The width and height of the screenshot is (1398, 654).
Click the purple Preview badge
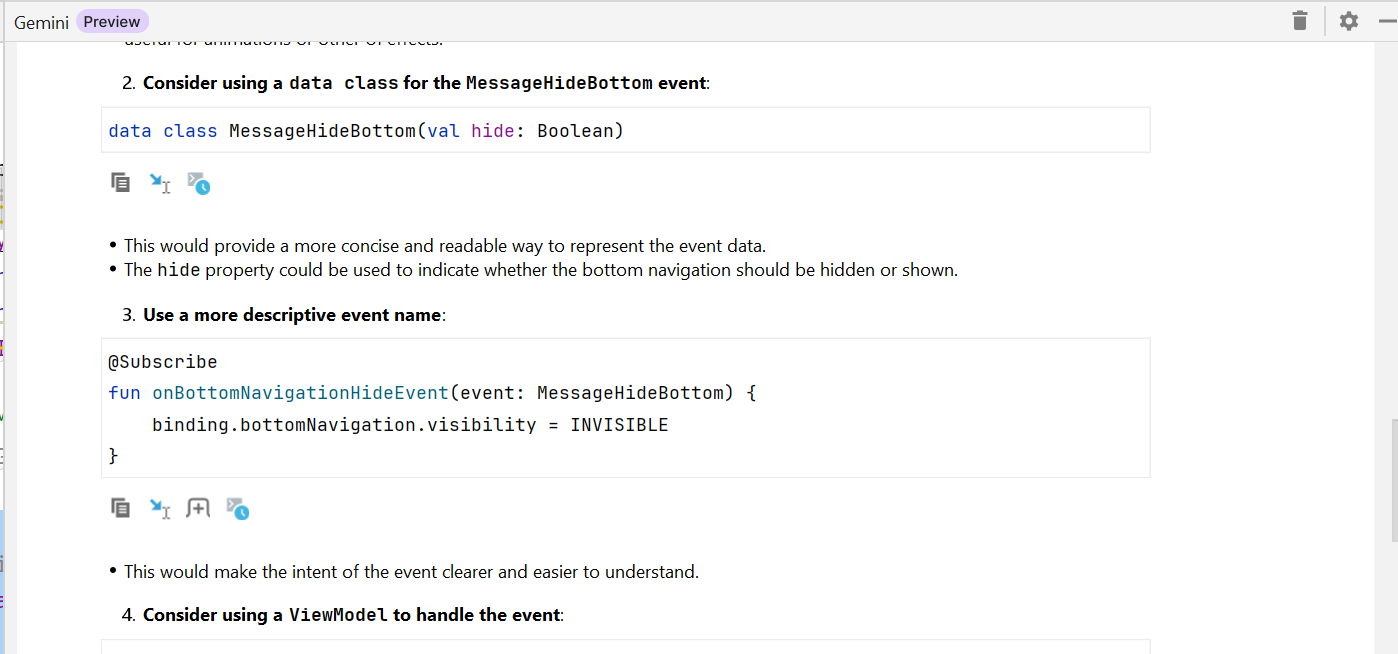point(112,22)
